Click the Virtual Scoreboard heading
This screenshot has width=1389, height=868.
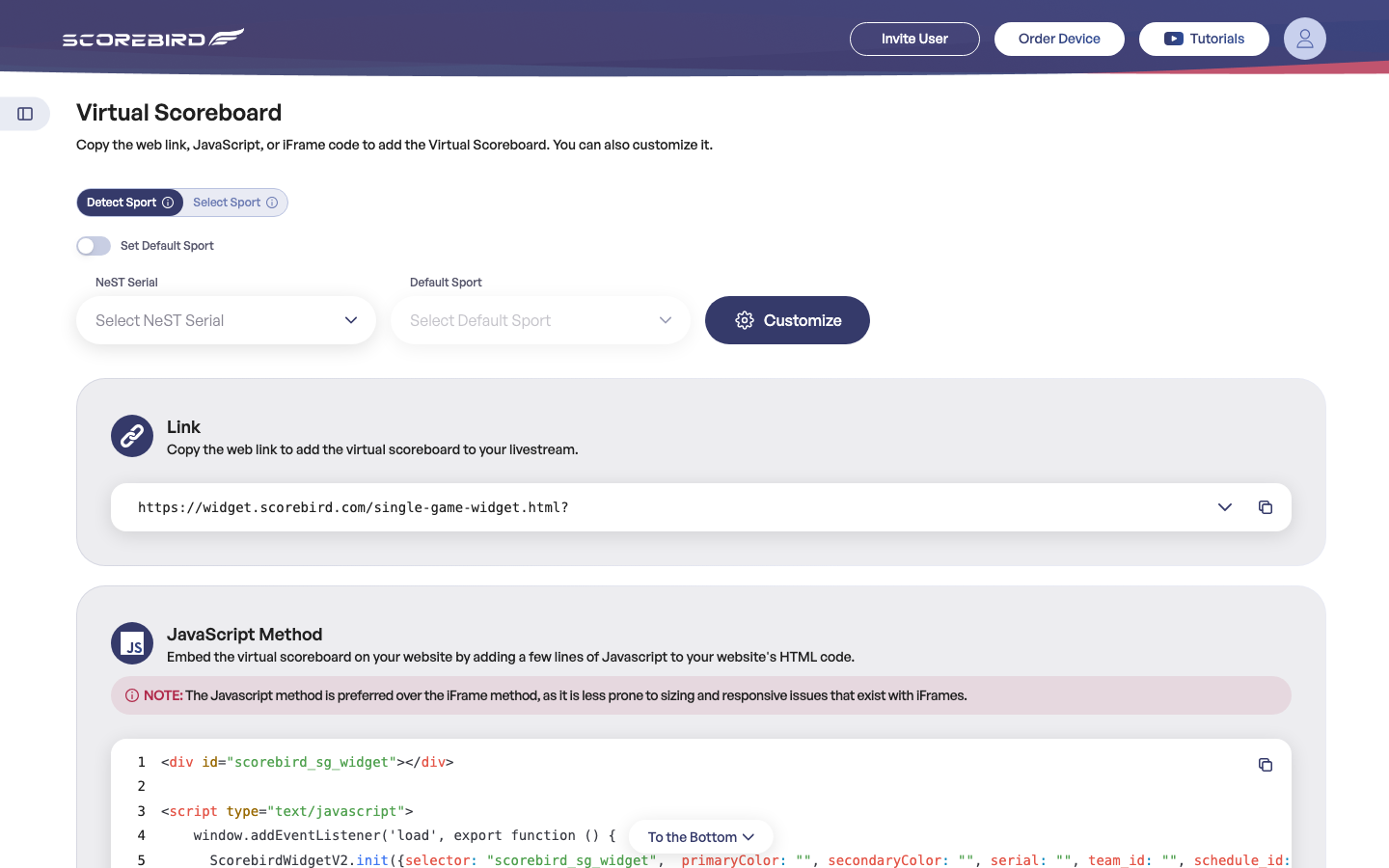pos(179,113)
